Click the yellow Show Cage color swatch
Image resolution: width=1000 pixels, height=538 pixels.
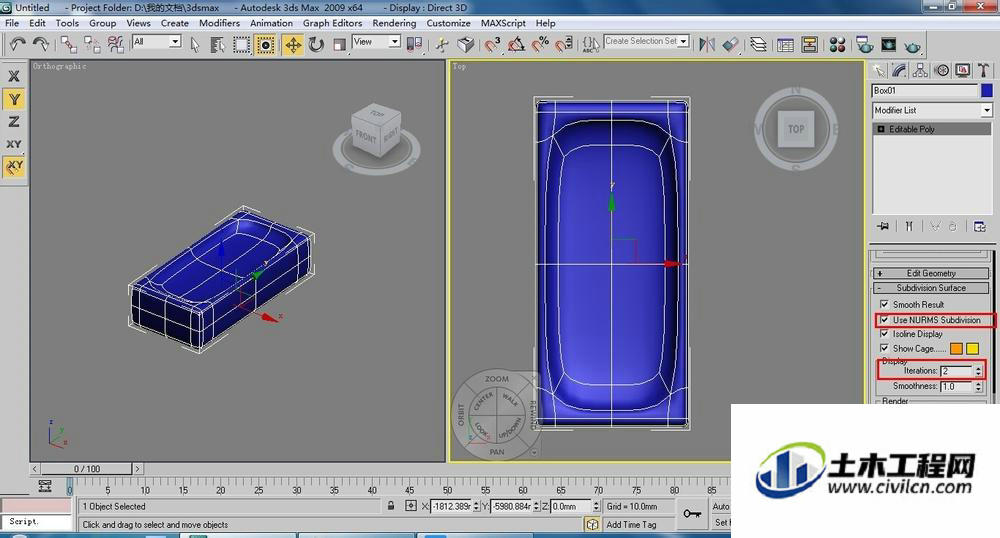click(972, 348)
